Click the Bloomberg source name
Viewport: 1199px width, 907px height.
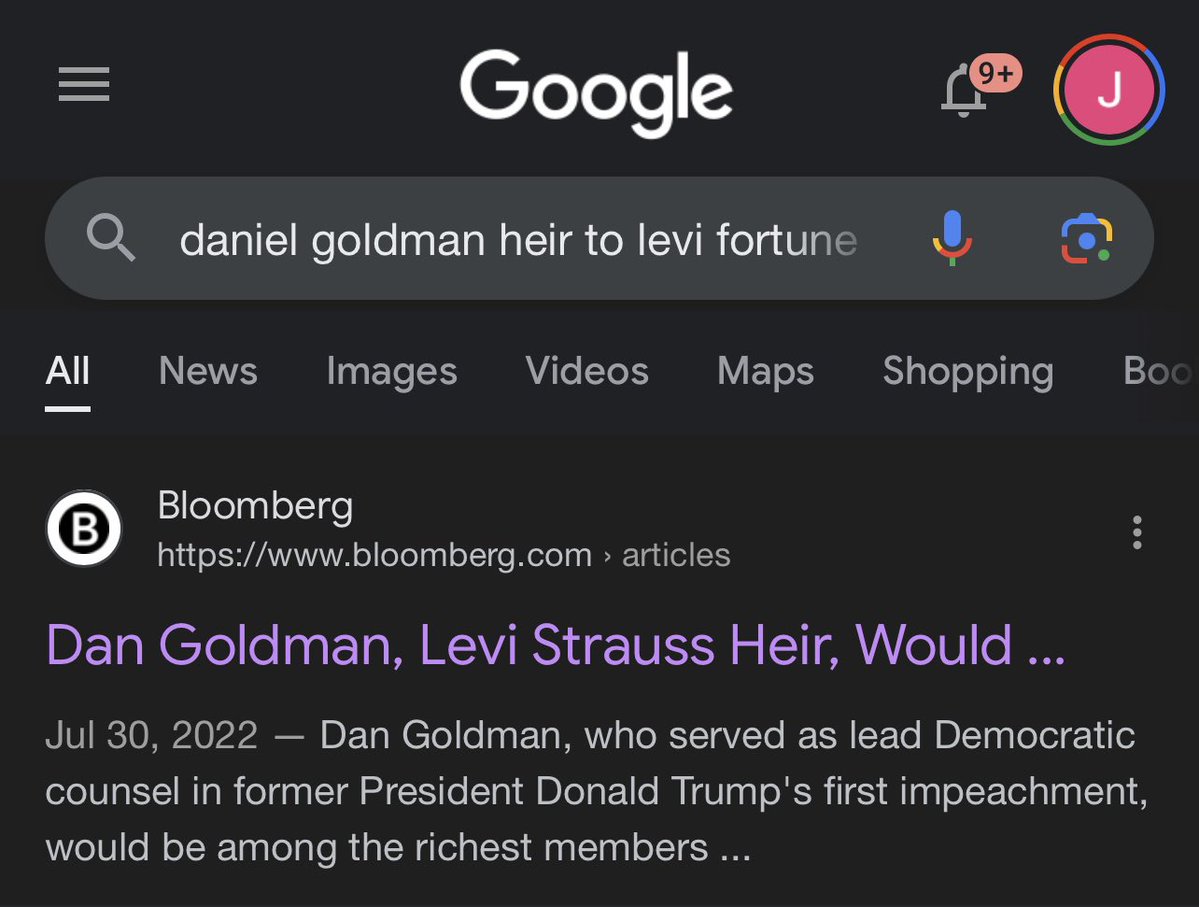[255, 507]
